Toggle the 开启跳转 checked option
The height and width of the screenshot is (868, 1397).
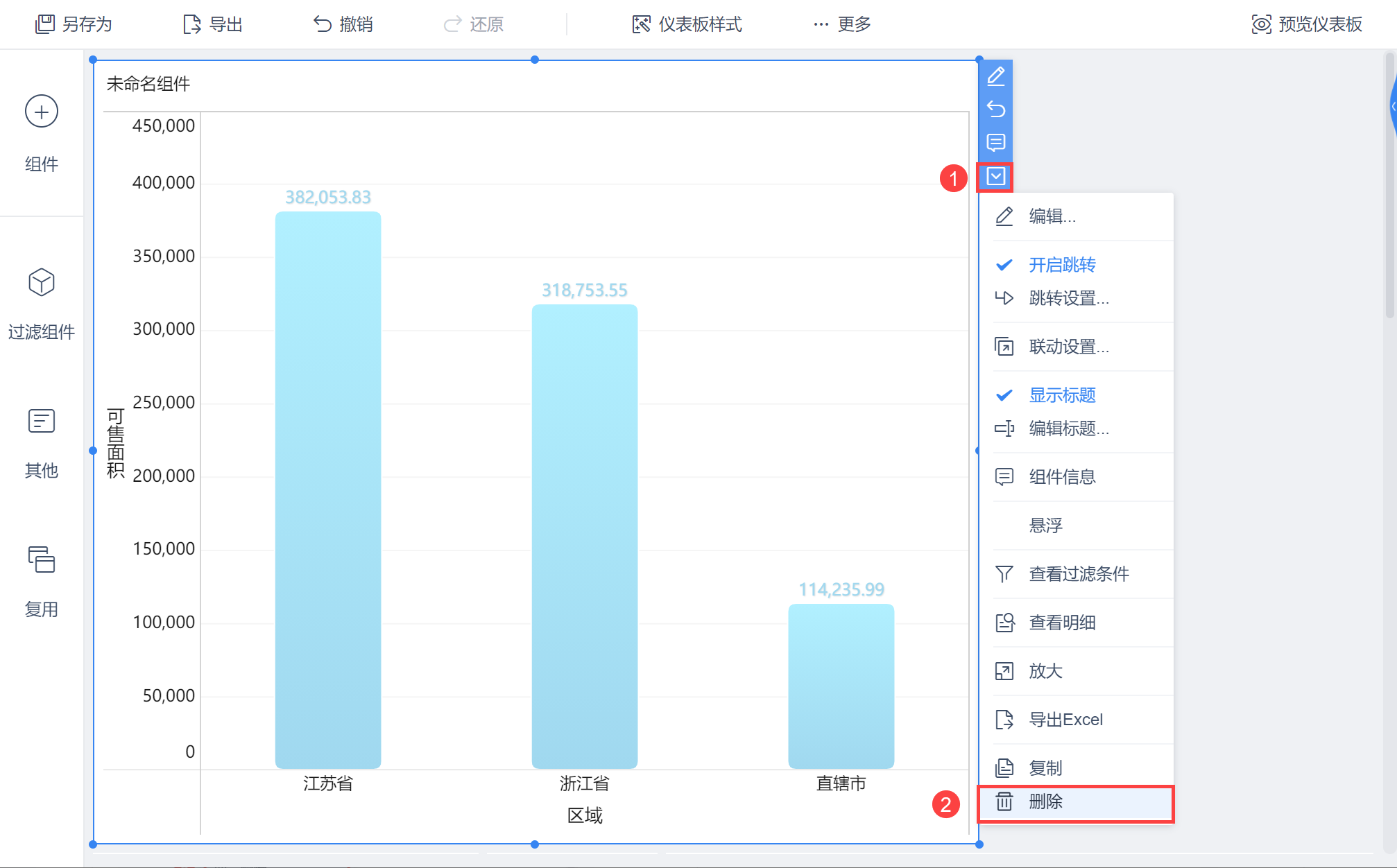point(1061,265)
